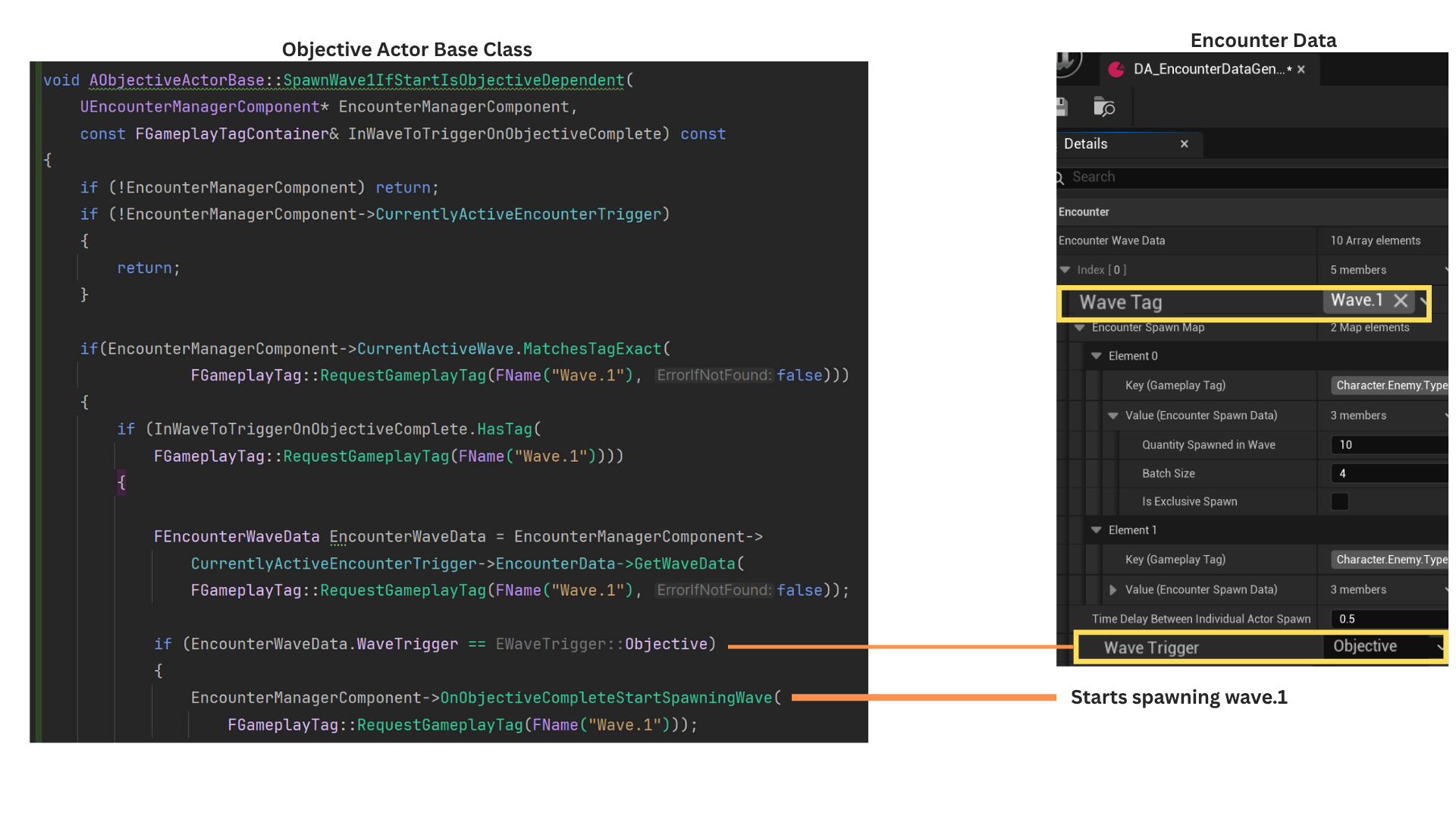
Task: Click the pink data asset icon on tab
Action: (1116, 70)
